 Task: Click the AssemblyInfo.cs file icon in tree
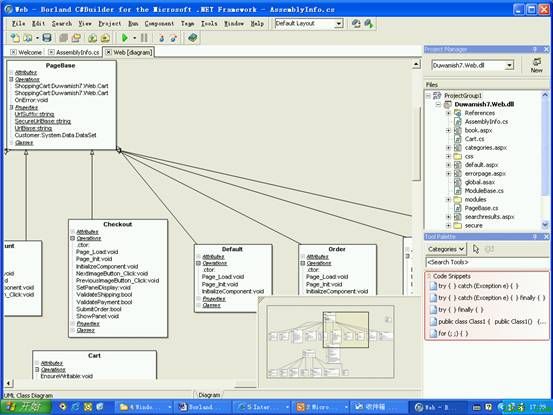click(x=457, y=122)
